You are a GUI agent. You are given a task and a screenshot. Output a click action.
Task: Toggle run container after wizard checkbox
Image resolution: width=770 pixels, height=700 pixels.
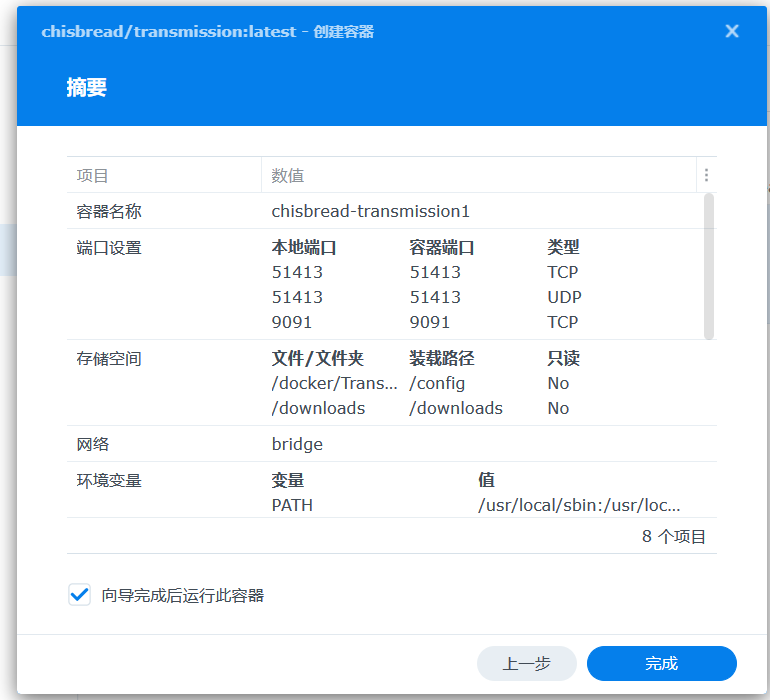pyautogui.click(x=79, y=595)
